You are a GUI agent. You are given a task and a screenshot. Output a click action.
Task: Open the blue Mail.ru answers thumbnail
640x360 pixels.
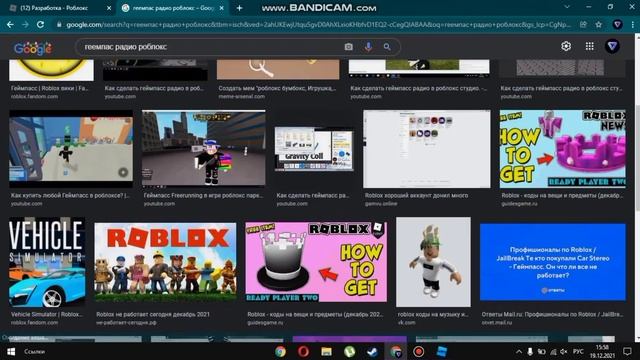coord(553,262)
